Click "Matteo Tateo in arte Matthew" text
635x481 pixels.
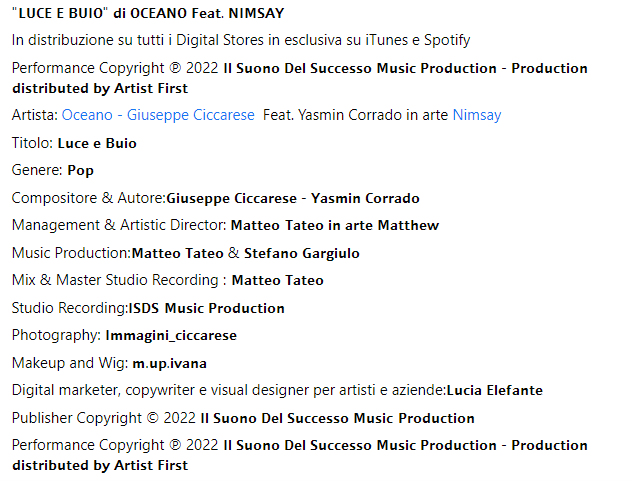[334, 225]
